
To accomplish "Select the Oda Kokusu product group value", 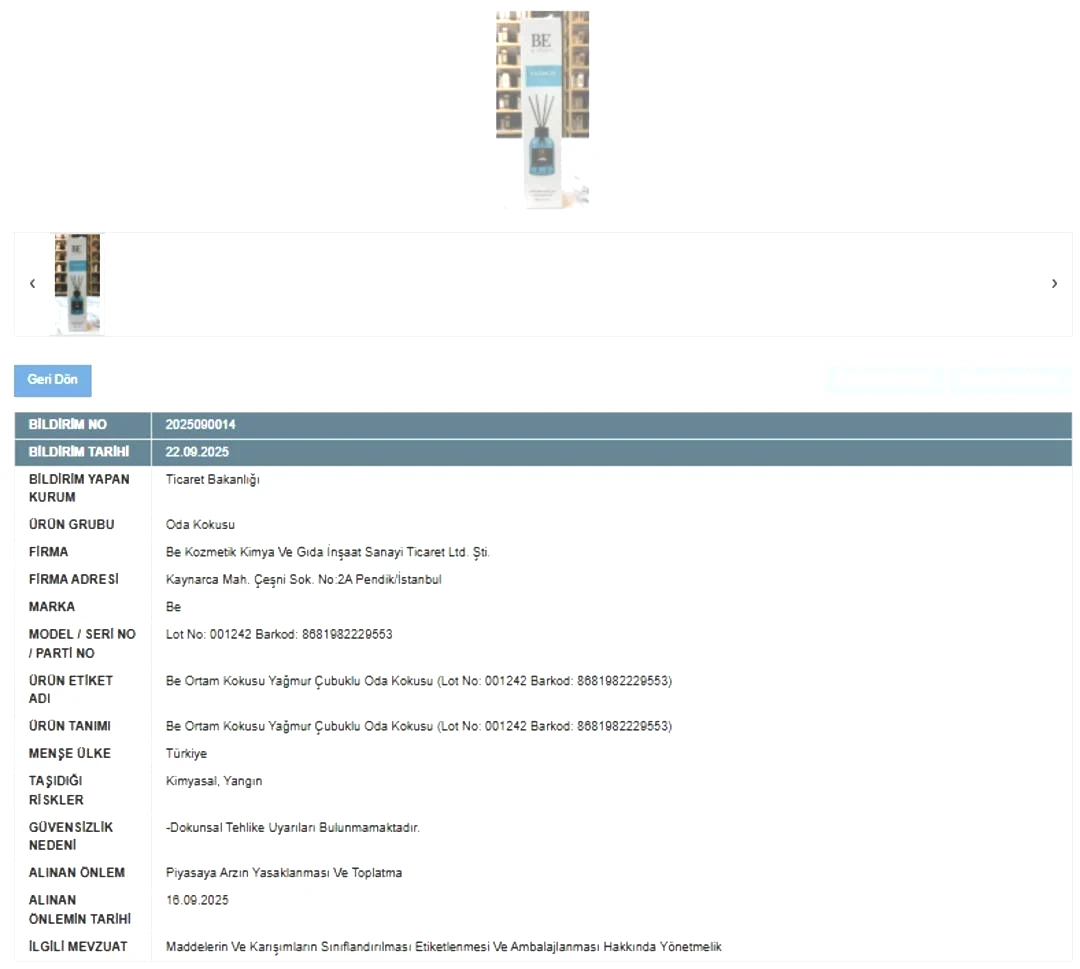I will [200, 525].
